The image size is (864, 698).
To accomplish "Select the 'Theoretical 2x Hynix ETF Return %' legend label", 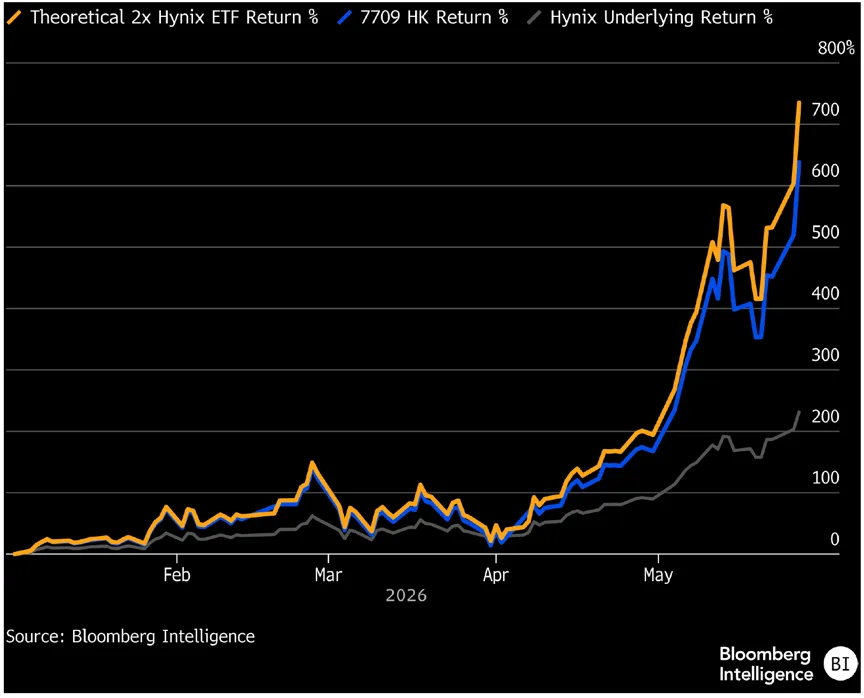I will coord(174,18).
